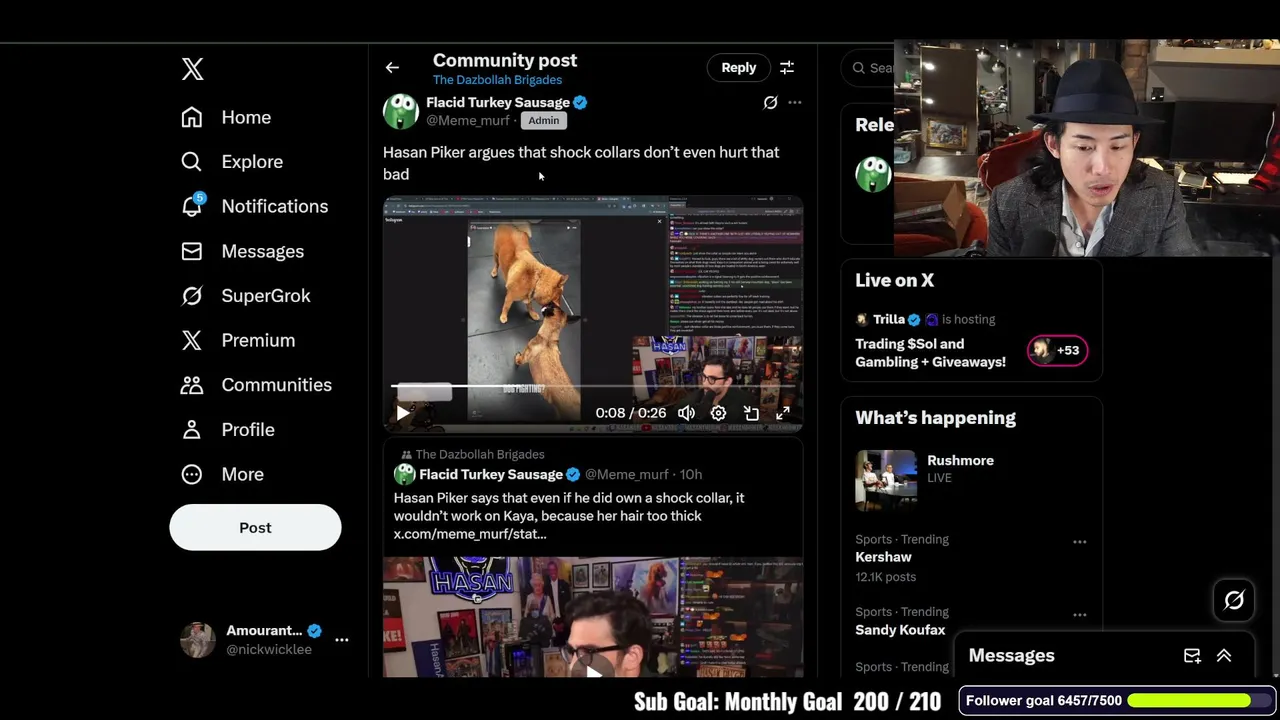Image resolution: width=1280 pixels, height=720 pixels.
Task: Expand the Messages drawer
Action: [1224, 656]
